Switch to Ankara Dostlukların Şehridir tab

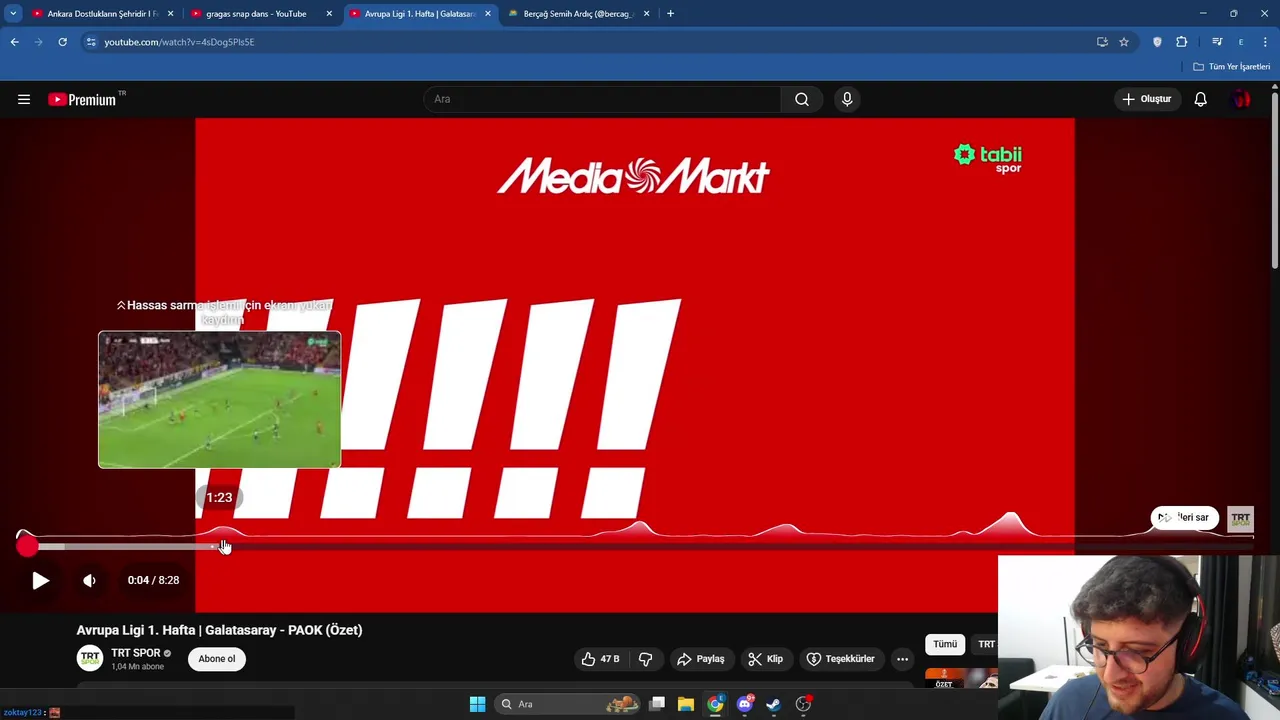(103, 14)
